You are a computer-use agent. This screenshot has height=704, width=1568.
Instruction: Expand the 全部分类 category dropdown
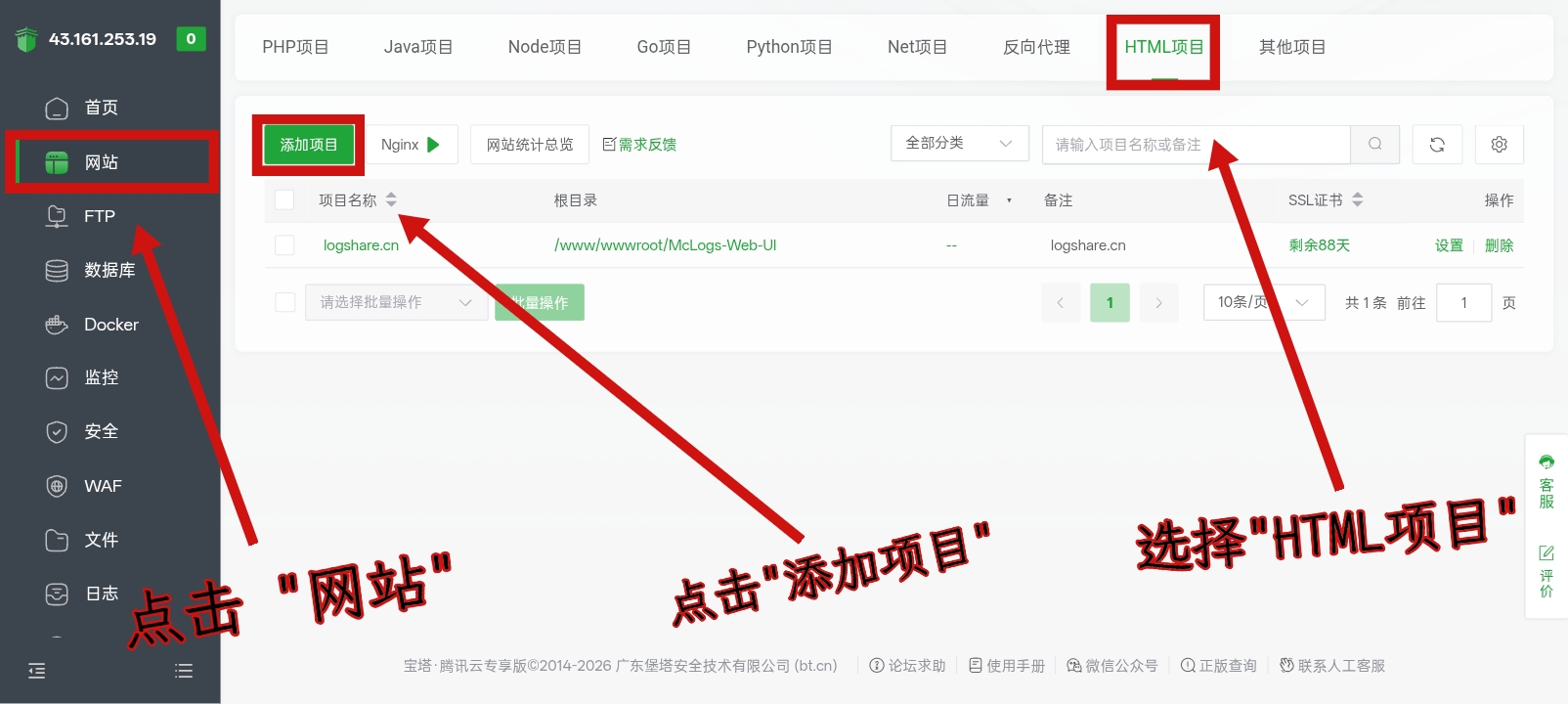point(959,144)
